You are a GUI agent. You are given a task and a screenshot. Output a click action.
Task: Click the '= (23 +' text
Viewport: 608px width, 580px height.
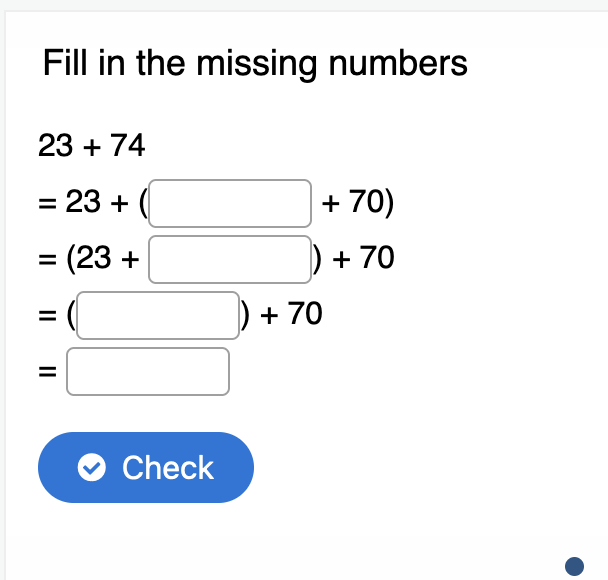coord(90,260)
